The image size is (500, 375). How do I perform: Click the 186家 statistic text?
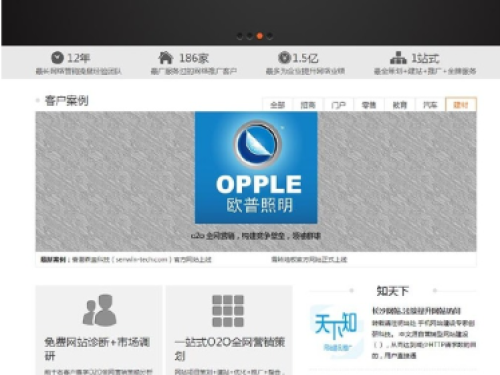point(194,58)
